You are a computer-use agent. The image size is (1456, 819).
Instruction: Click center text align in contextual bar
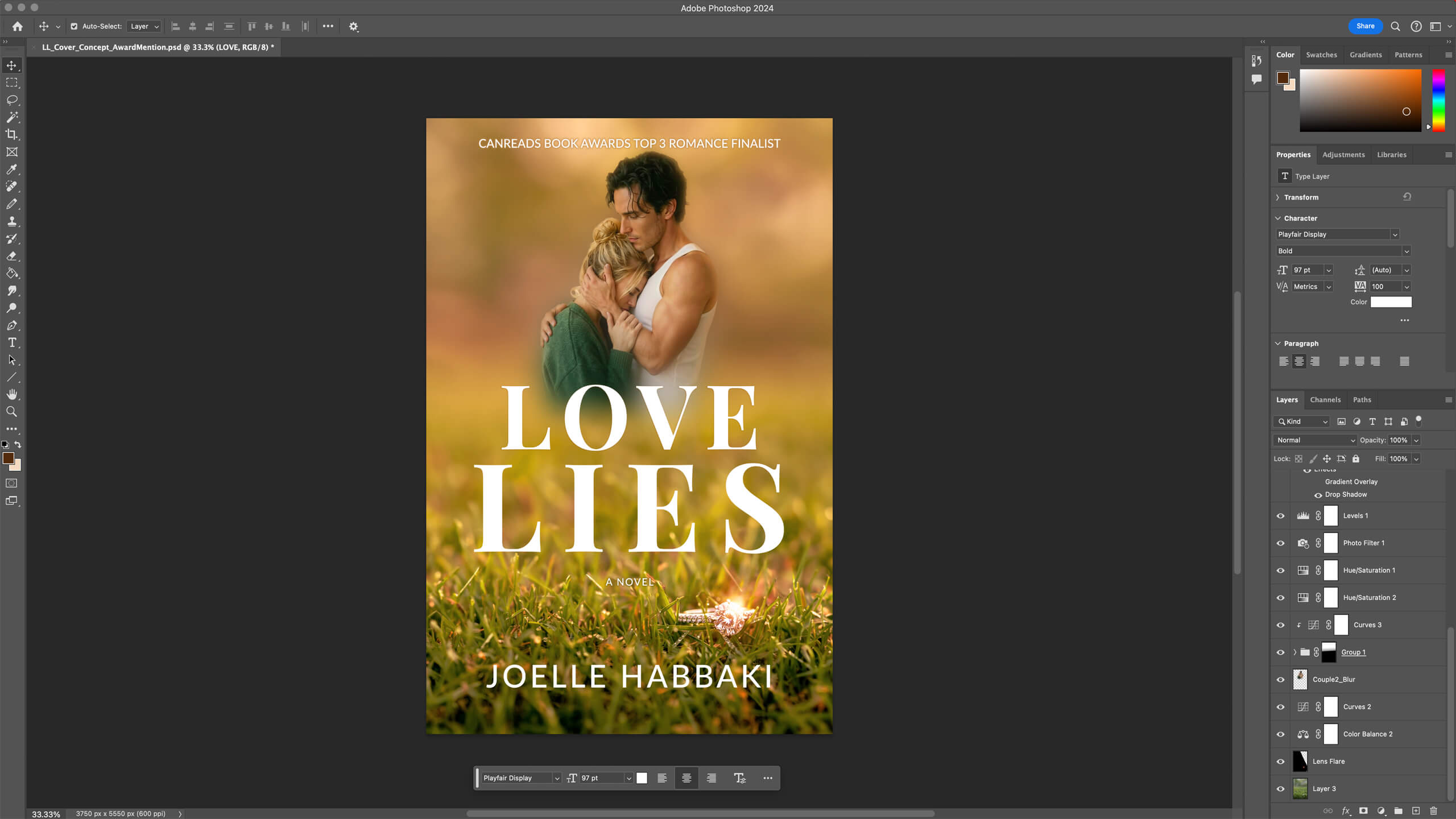point(686,778)
